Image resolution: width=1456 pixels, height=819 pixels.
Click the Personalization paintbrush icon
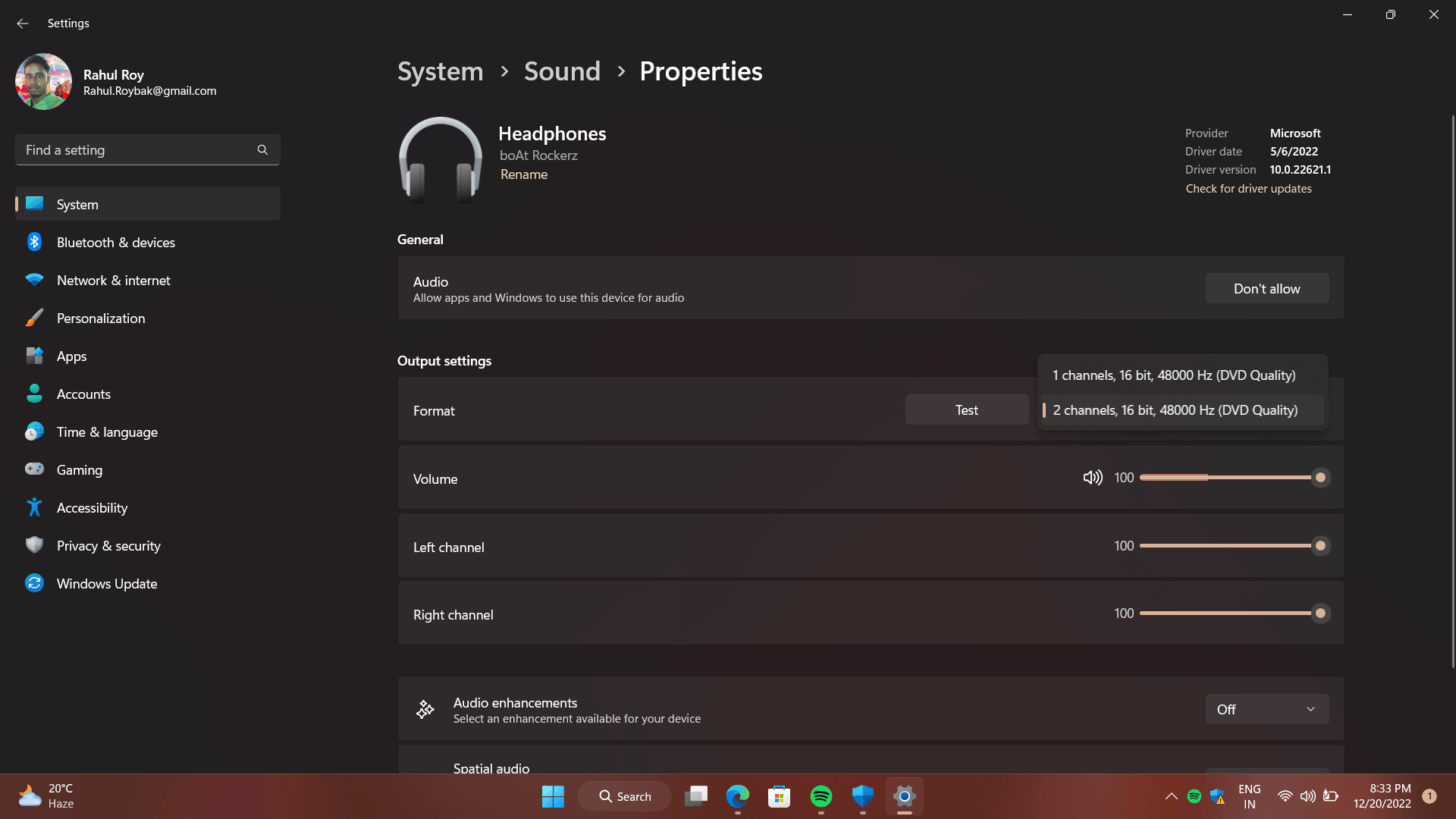click(x=35, y=318)
